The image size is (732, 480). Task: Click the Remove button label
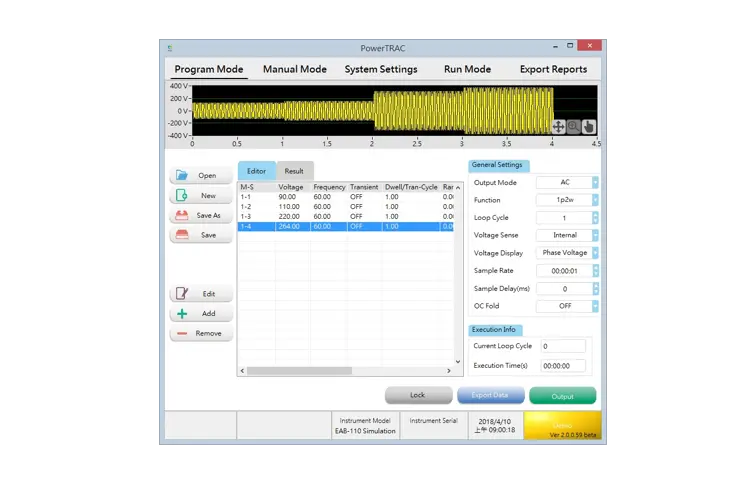[208, 333]
